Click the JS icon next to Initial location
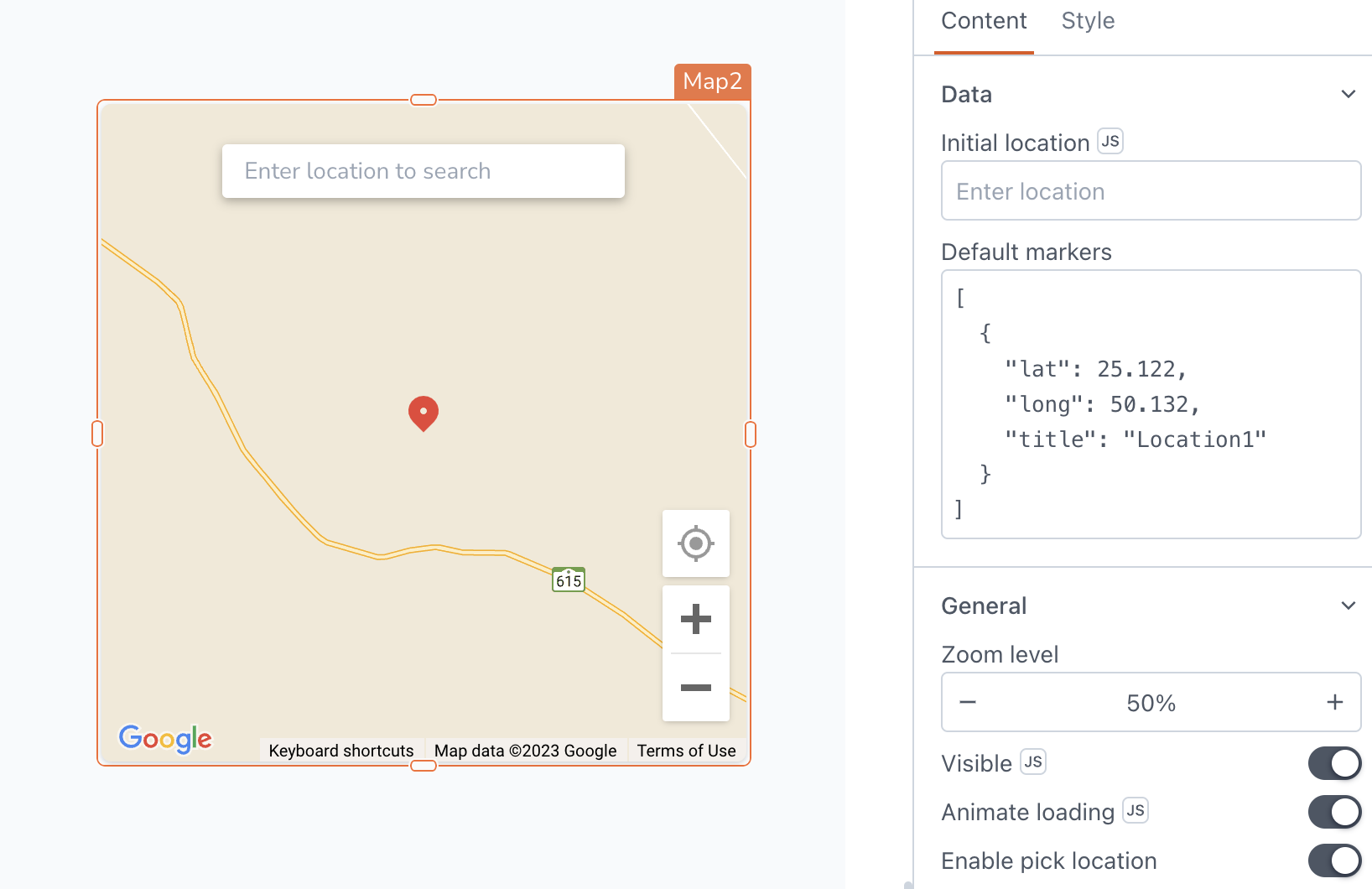 pos(1110,142)
